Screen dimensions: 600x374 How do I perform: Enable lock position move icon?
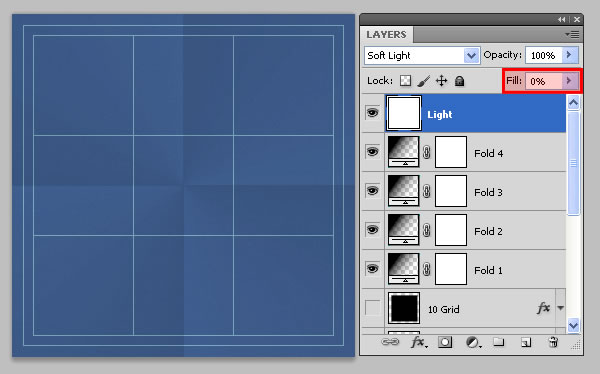click(441, 81)
